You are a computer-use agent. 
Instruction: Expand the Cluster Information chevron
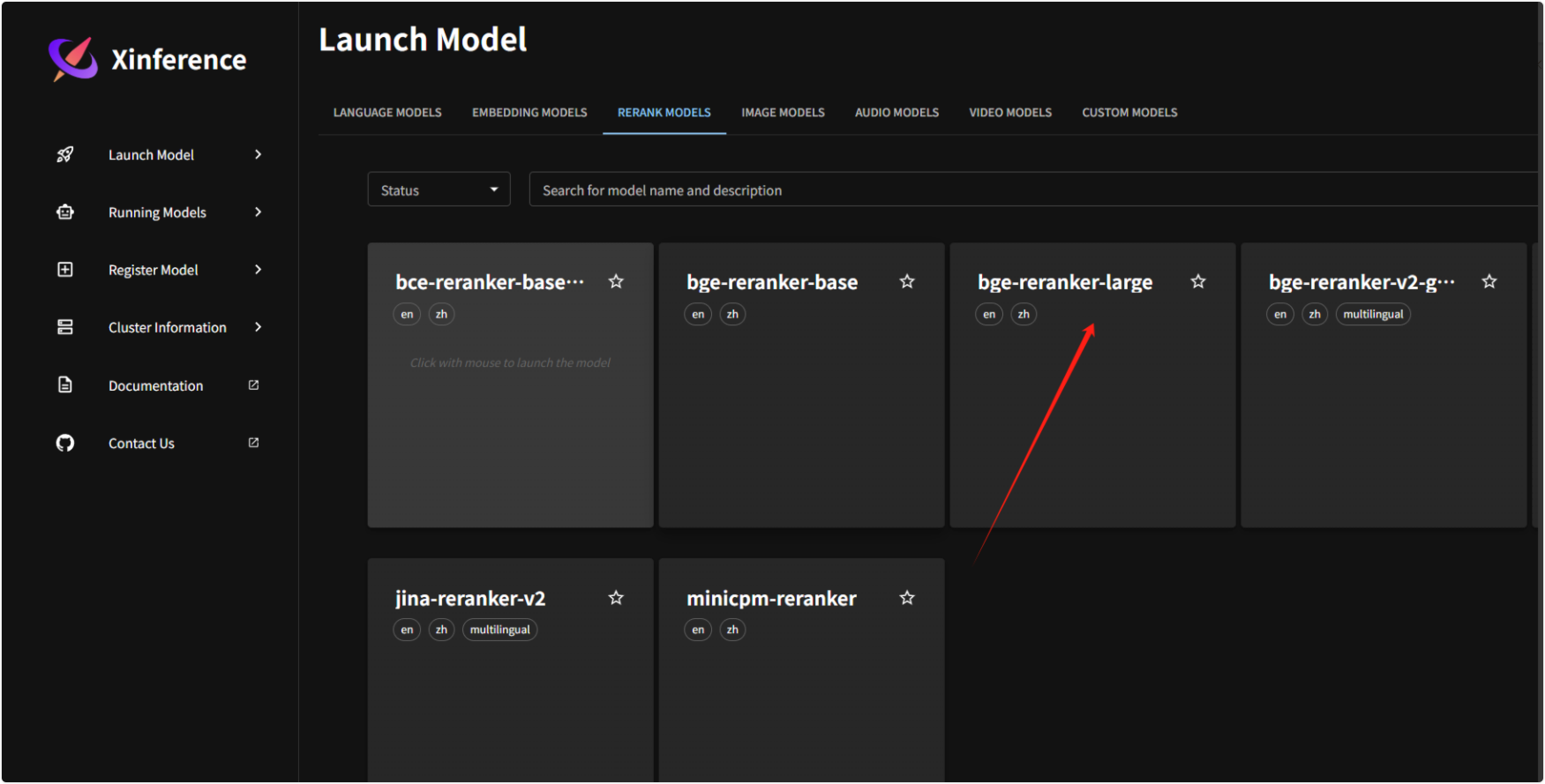259,327
